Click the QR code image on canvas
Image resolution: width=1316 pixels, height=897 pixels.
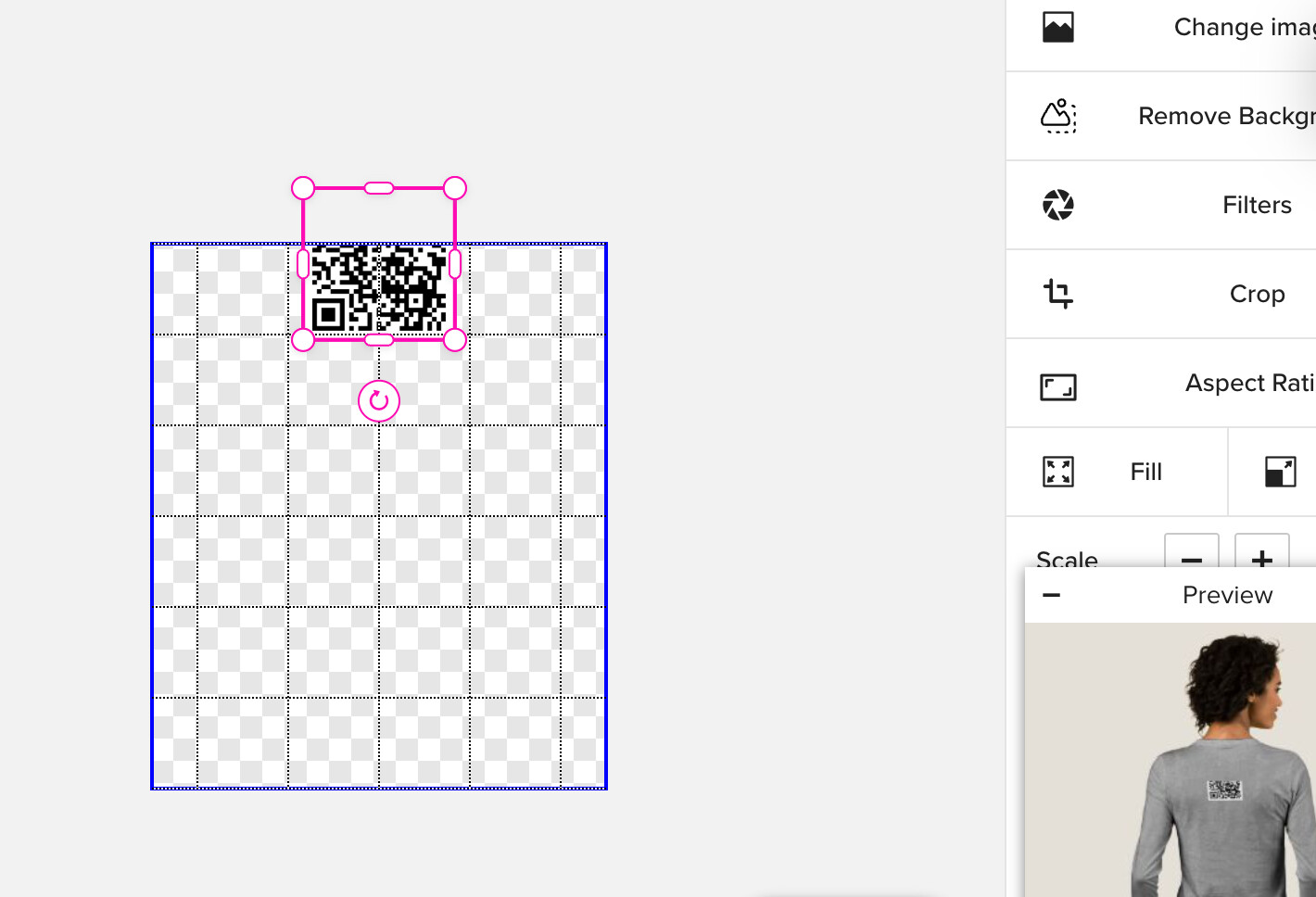point(379,288)
